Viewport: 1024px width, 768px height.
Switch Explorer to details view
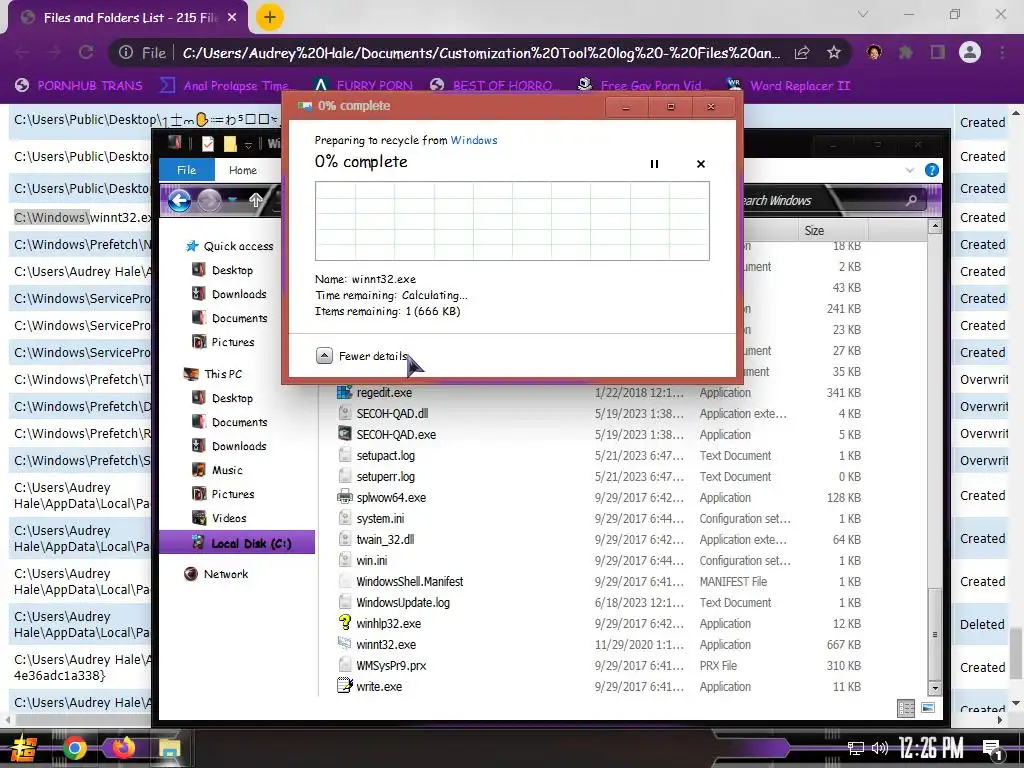906,709
